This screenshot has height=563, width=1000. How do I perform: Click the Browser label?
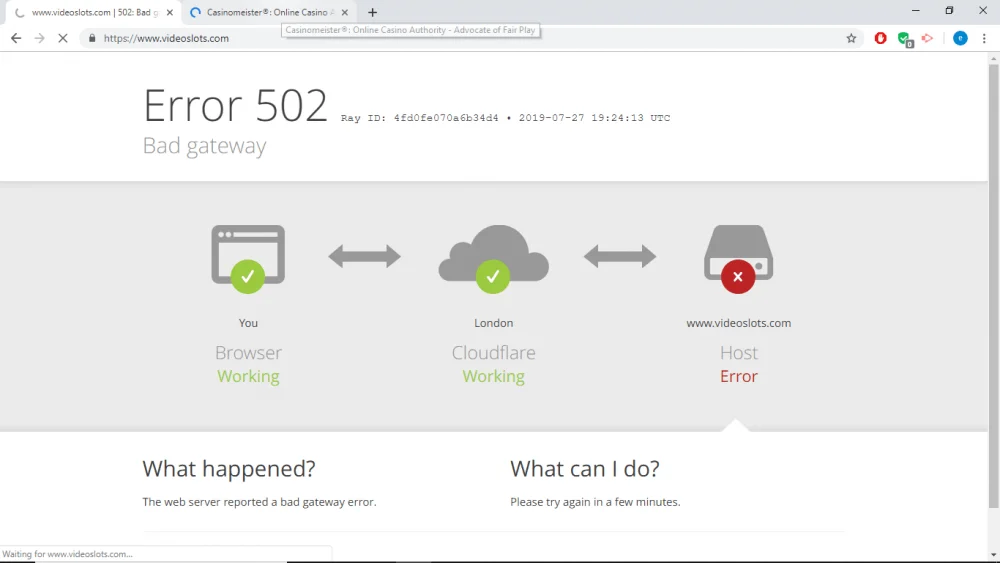tap(248, 353)
